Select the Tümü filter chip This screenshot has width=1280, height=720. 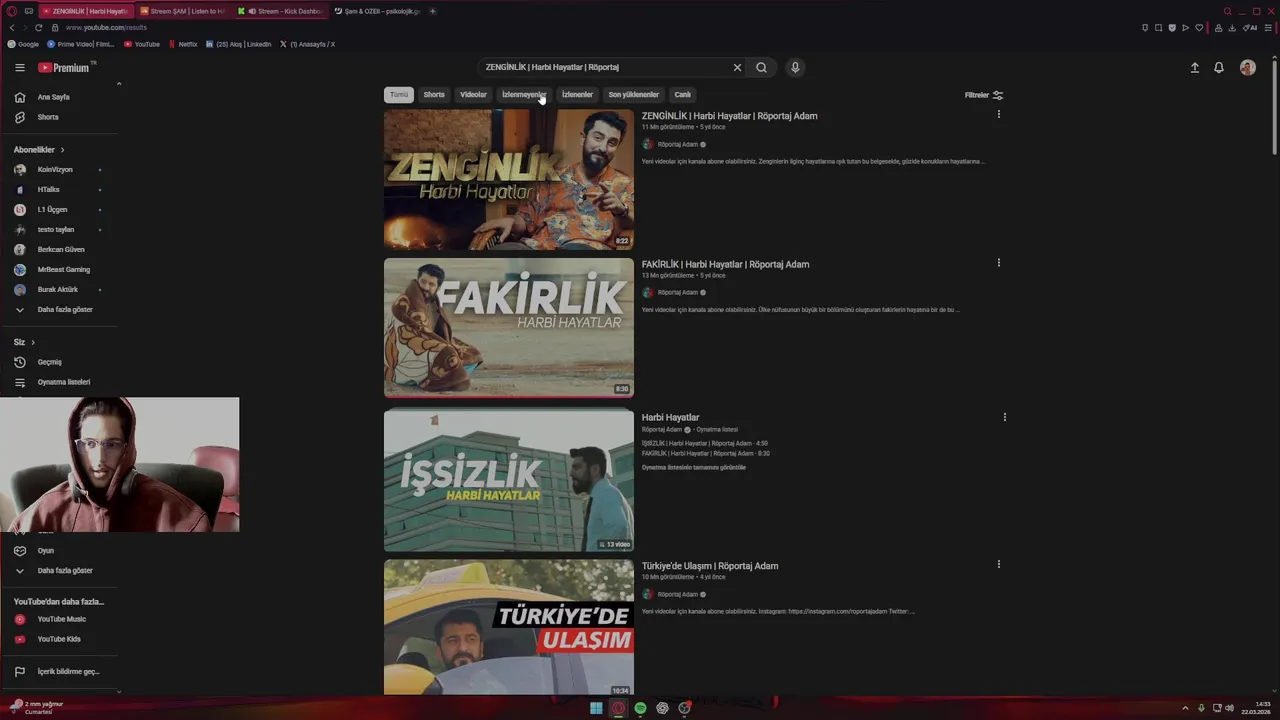(x=399, y=95)
